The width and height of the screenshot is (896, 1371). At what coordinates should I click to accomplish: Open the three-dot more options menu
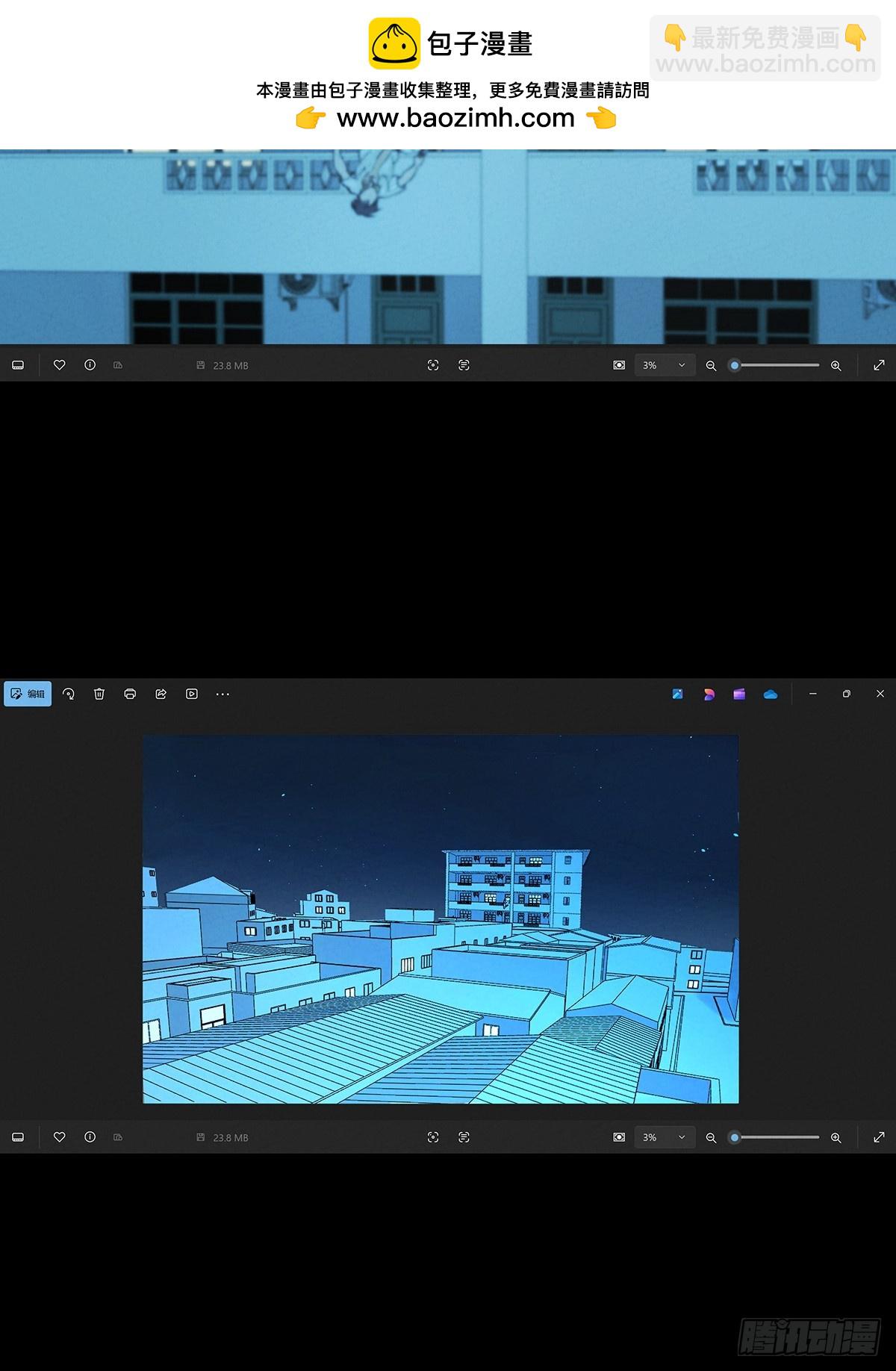point(223,694)
